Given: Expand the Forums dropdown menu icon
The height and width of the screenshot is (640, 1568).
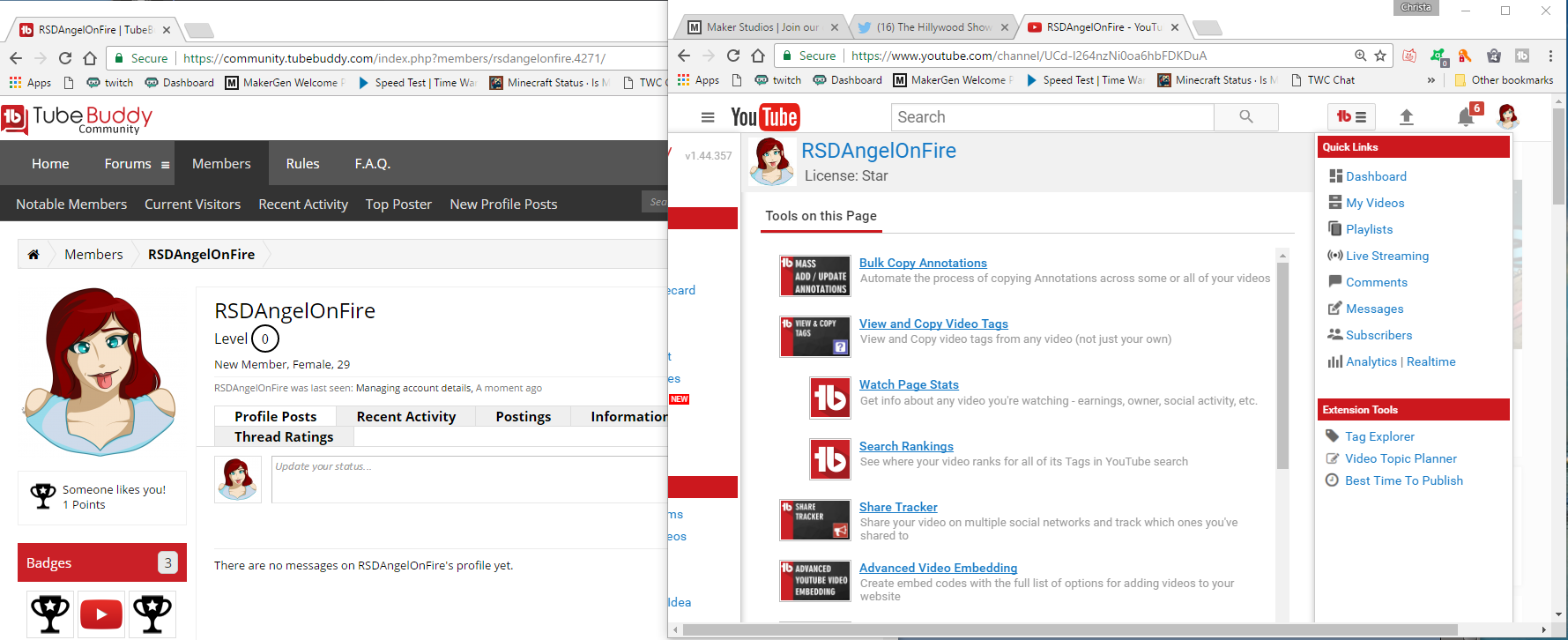Looking at the screenshot, I should point(165,164).
